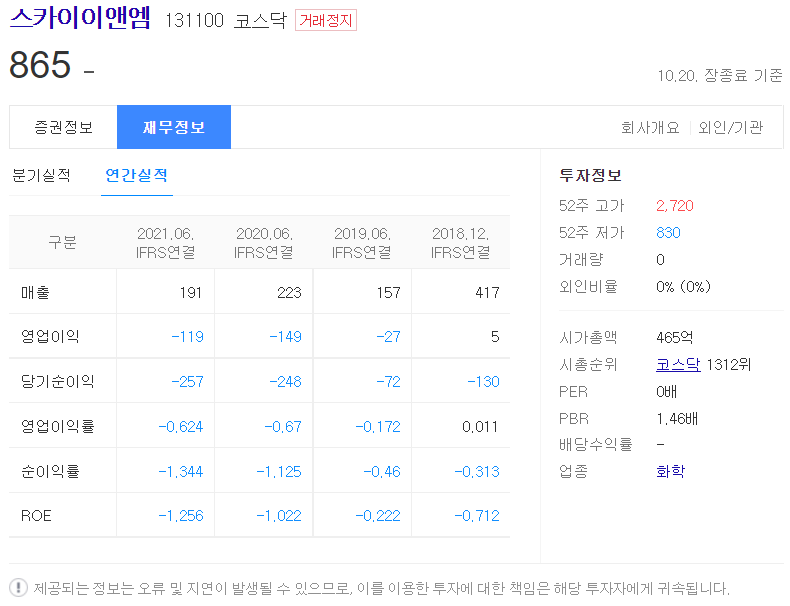
Task: Click the 매출 row label
Action: point(35,292)
